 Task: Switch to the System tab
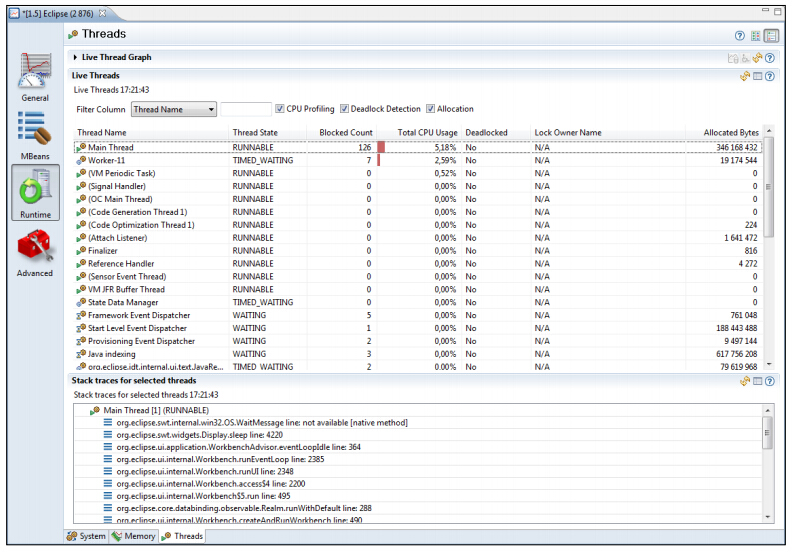pyautogui.click(x=86, y=536)
